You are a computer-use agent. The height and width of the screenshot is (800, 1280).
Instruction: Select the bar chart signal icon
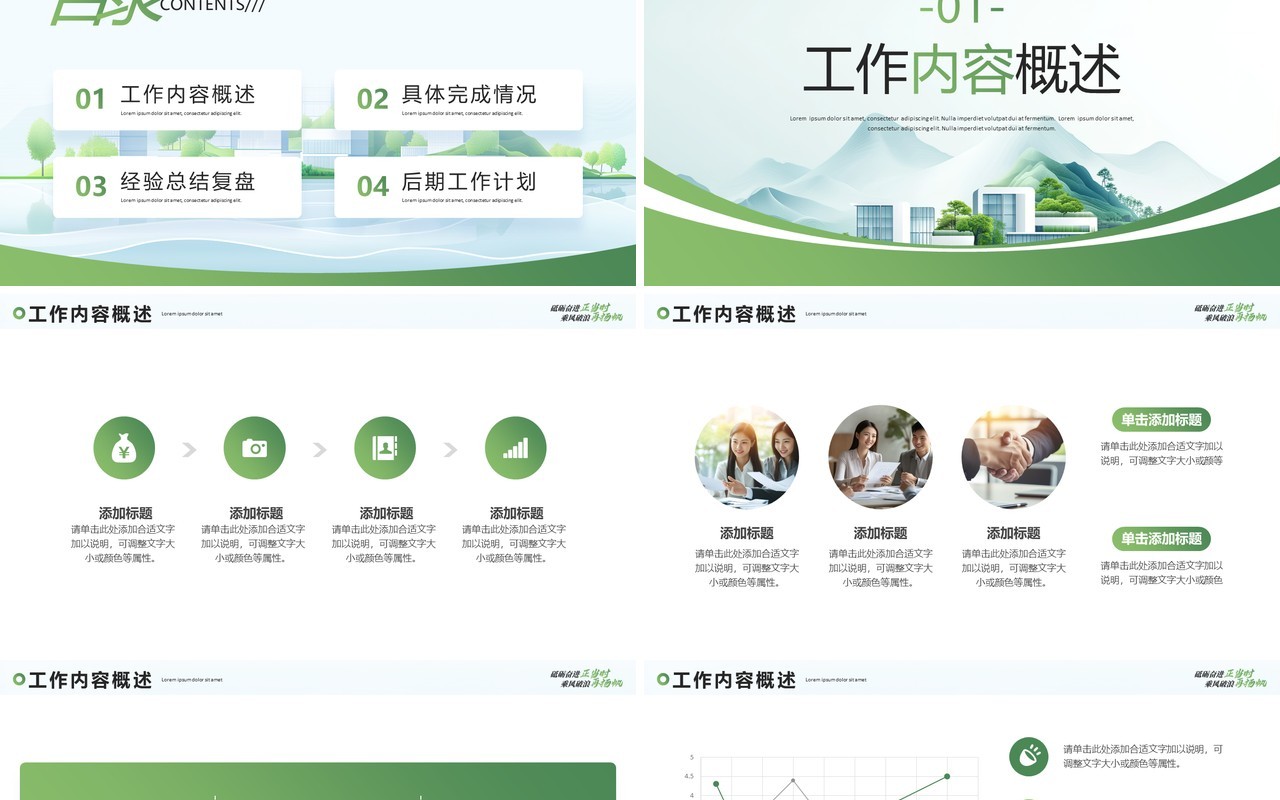[515, 448]
